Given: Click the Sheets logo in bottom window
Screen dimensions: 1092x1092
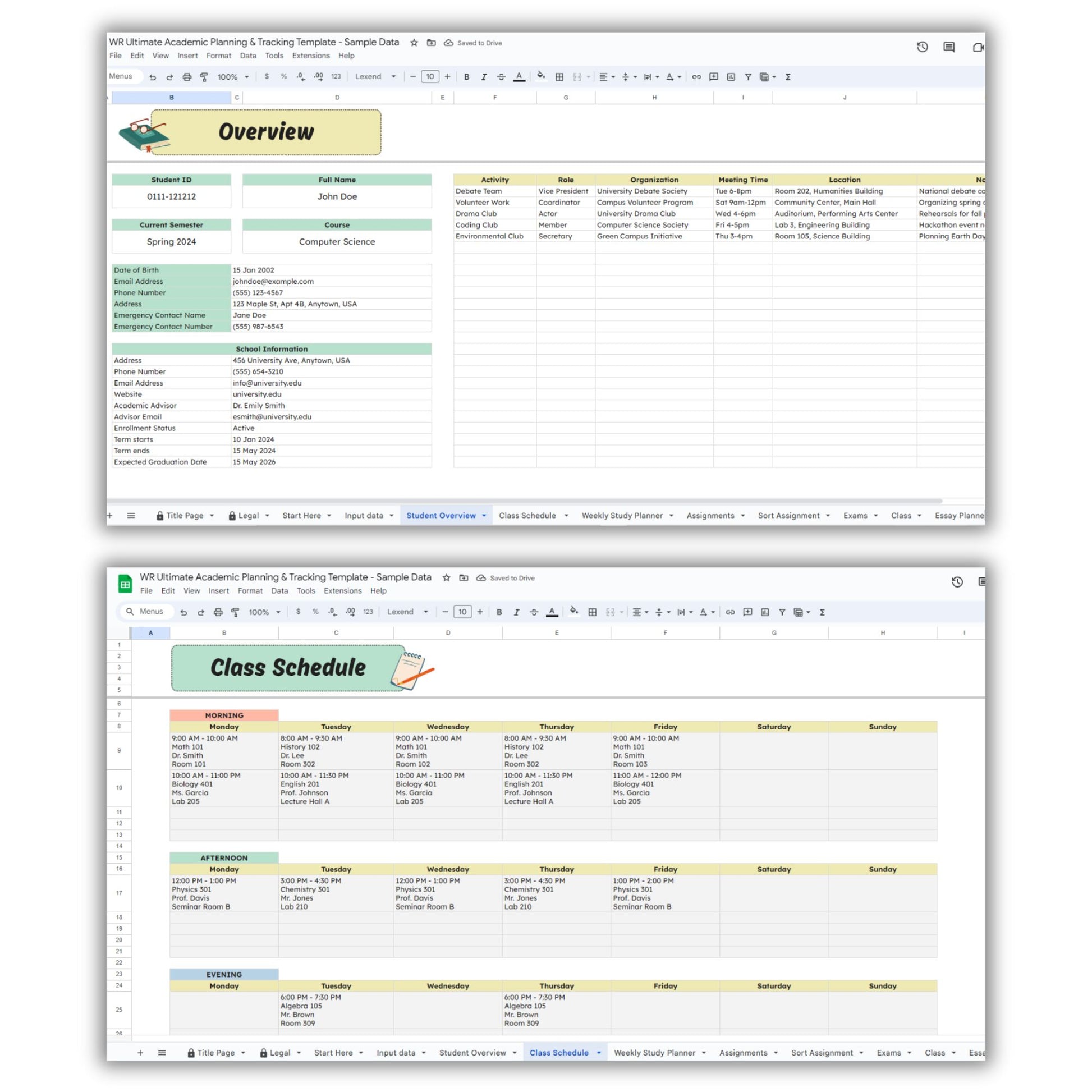Looking at the screenshot, I should [x=125, y=583].
